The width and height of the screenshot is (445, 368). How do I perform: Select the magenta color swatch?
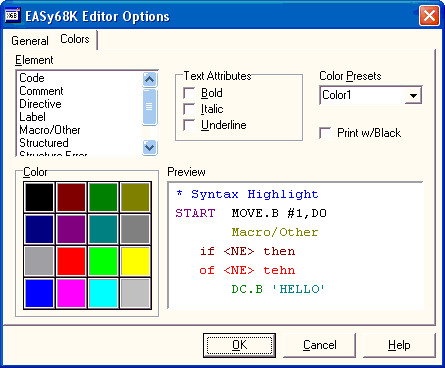(71, 293)
